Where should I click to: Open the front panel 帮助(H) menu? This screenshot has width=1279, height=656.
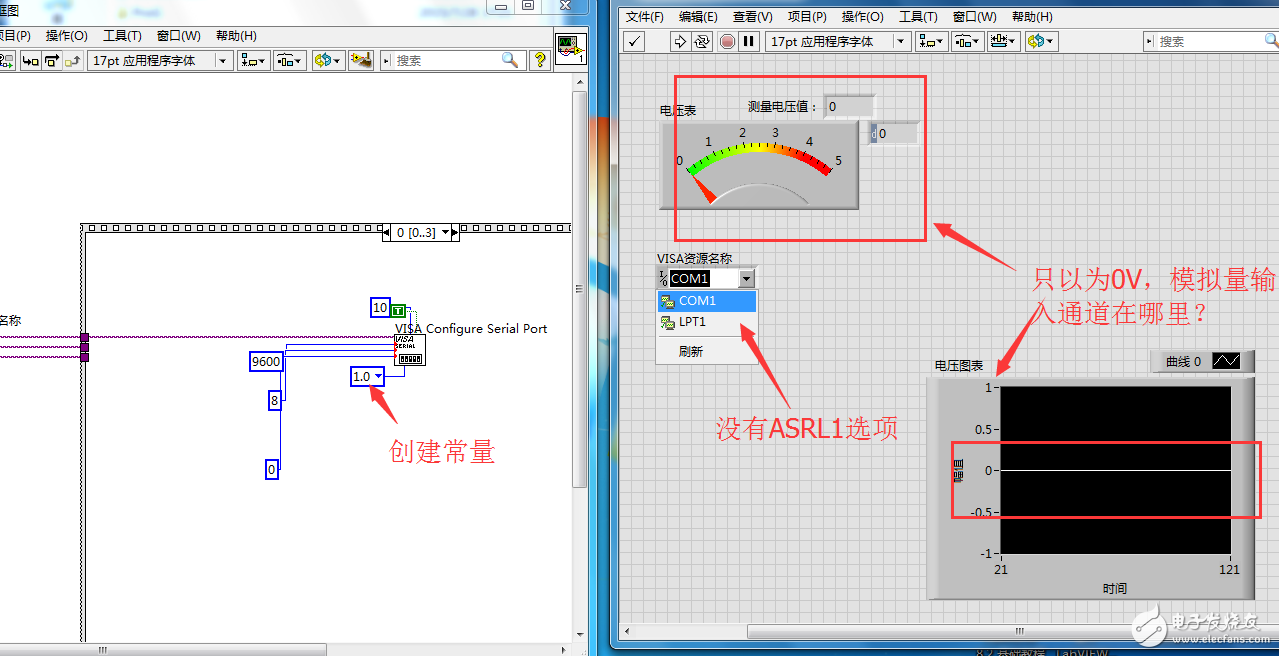(x=1032, y=17)
